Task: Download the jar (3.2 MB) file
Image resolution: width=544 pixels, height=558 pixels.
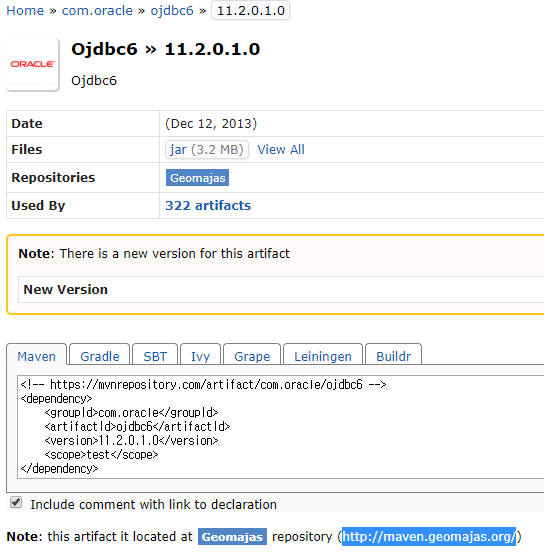Action: pos(207,149)
